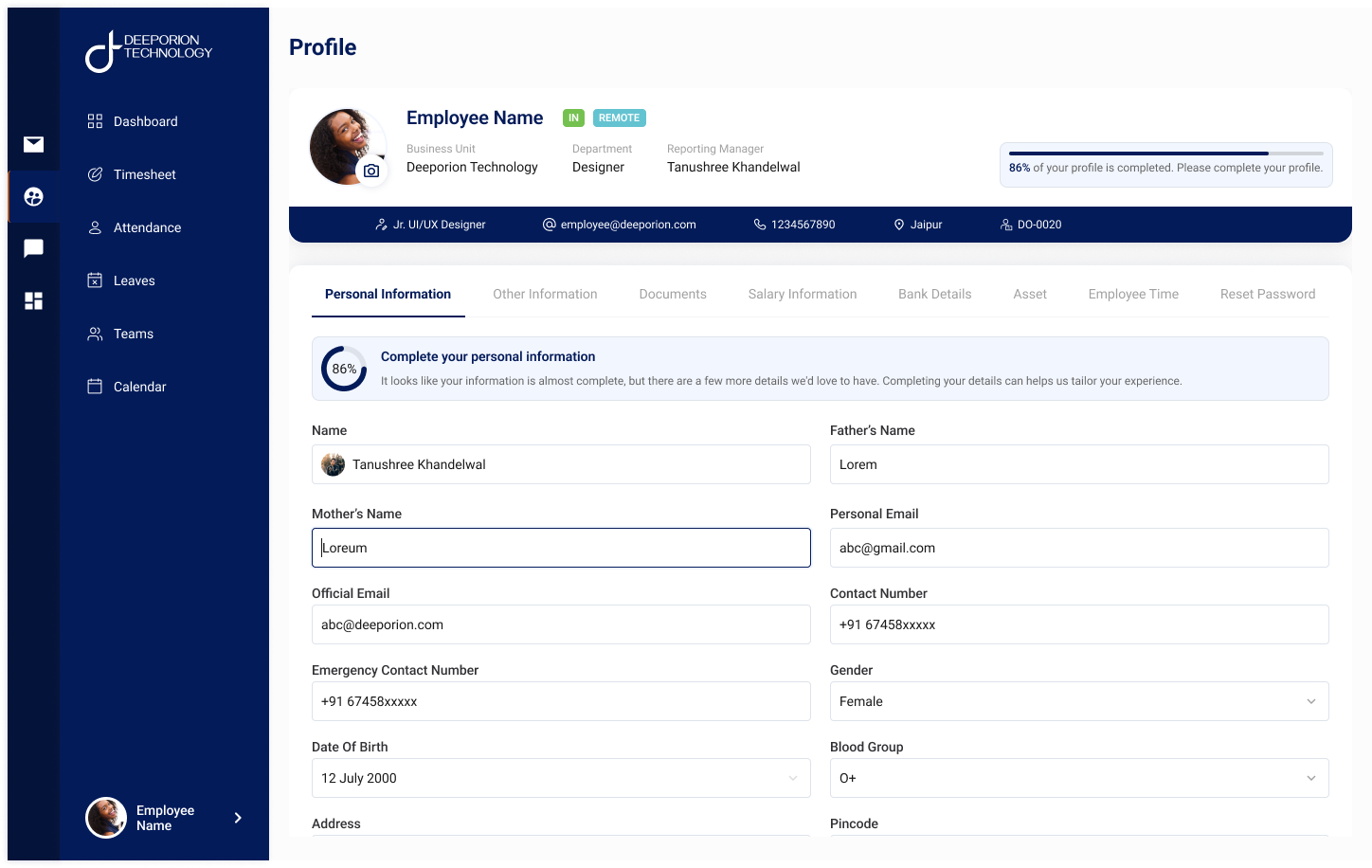Open the Blood Group dropdown
1372x868 pixels.
(x=1078, y=778)
